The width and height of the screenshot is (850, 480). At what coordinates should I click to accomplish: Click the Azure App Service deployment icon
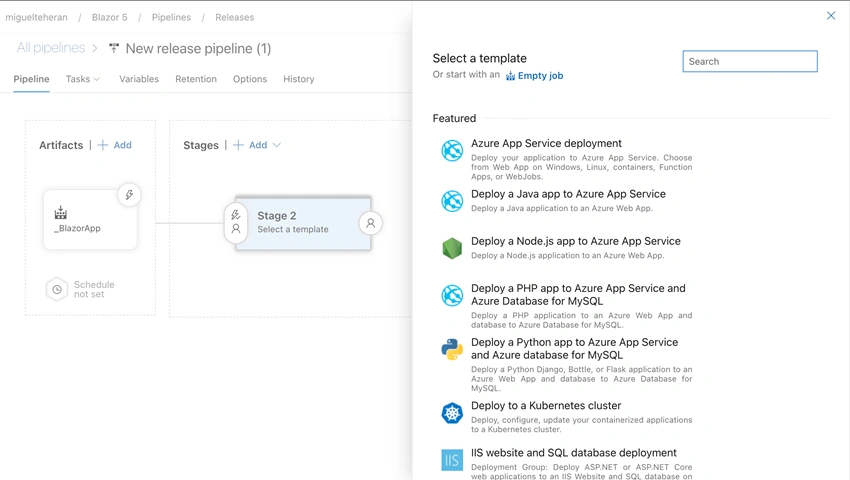click(452, 151)
